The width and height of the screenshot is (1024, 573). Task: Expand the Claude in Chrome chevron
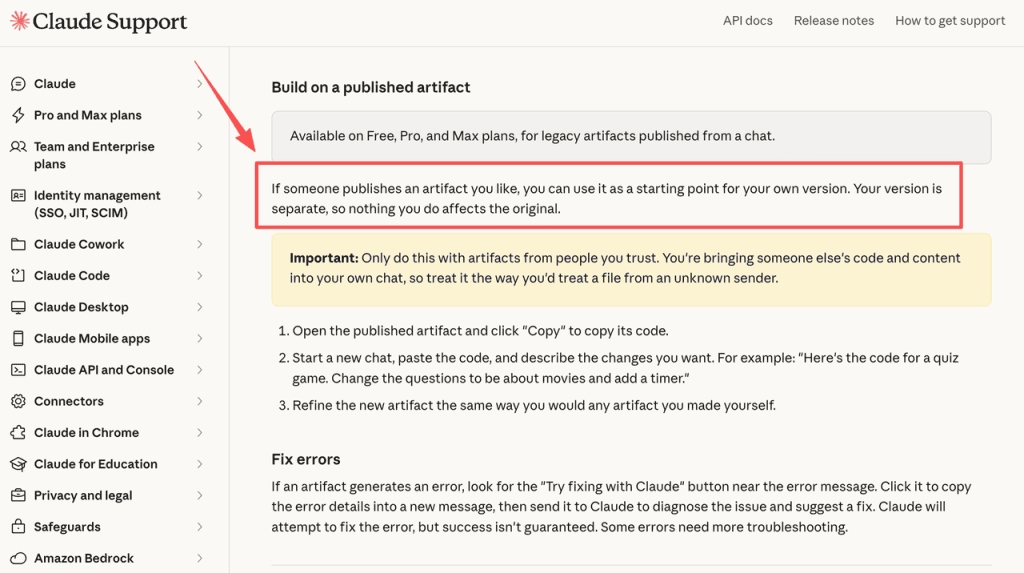[200, 433]
